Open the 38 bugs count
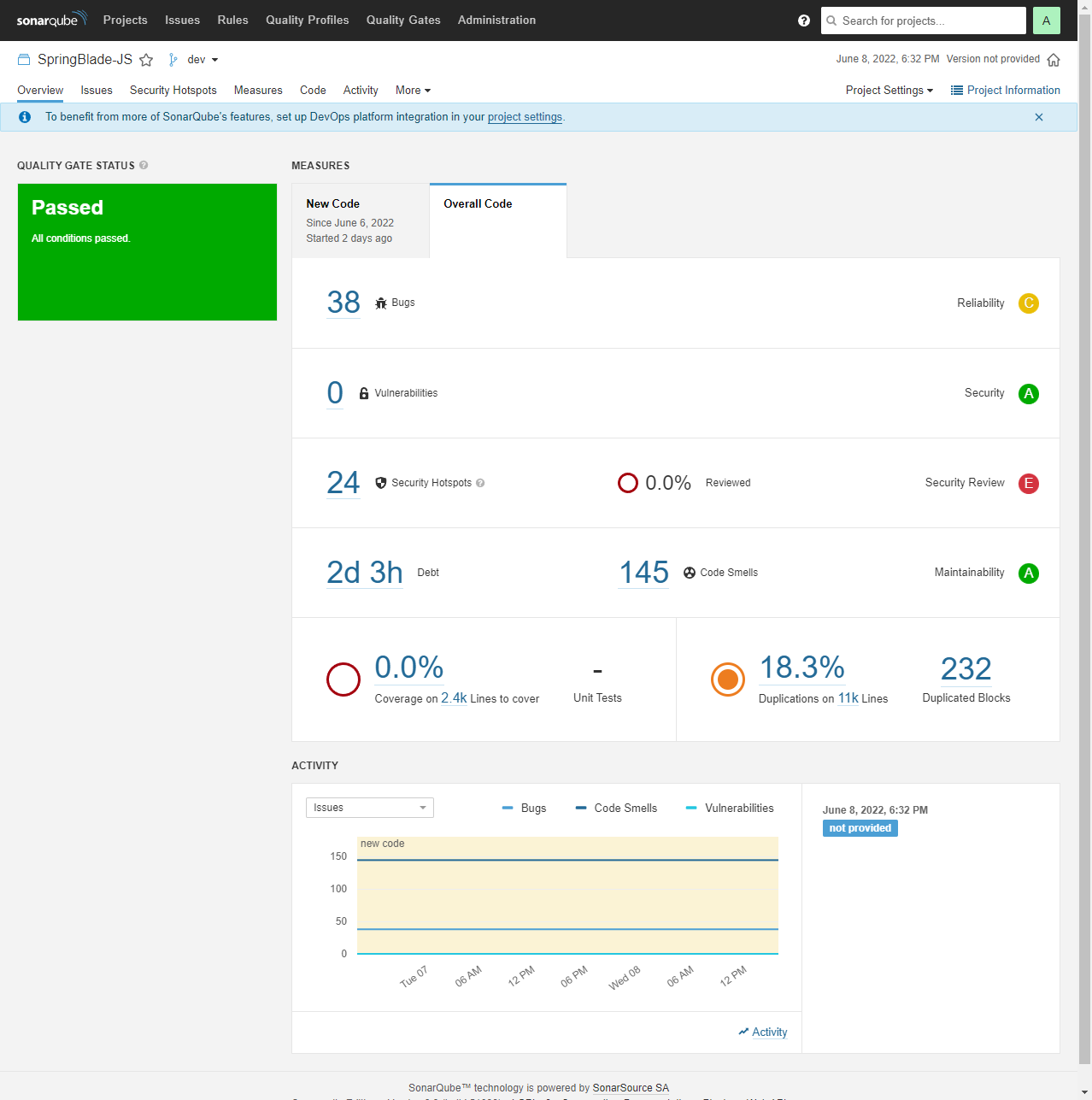Image resolution: width=1092 pixels, height=1100 pixels. tap(343, 303)
